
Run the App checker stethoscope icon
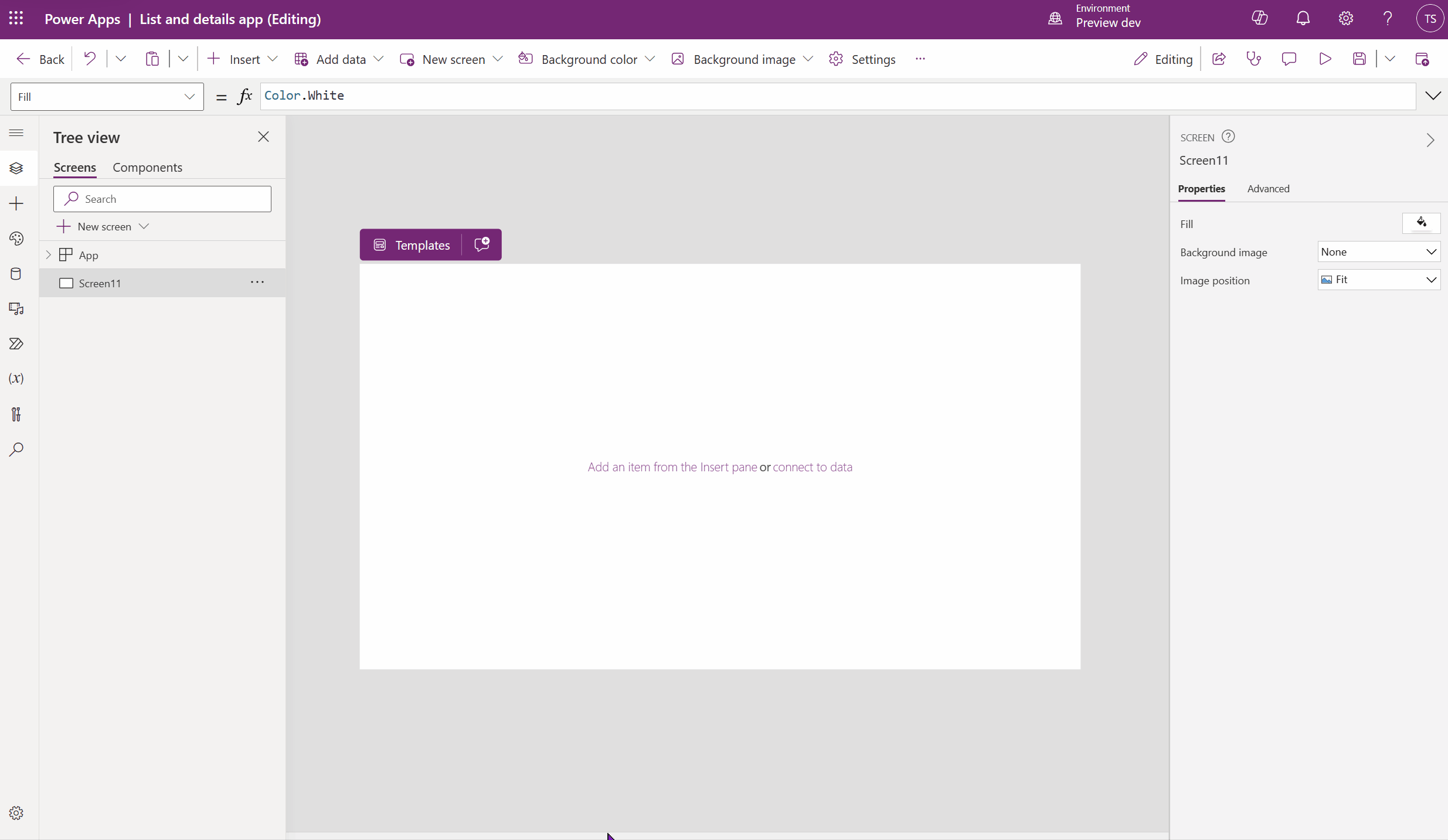click(x=1253, y=59)
